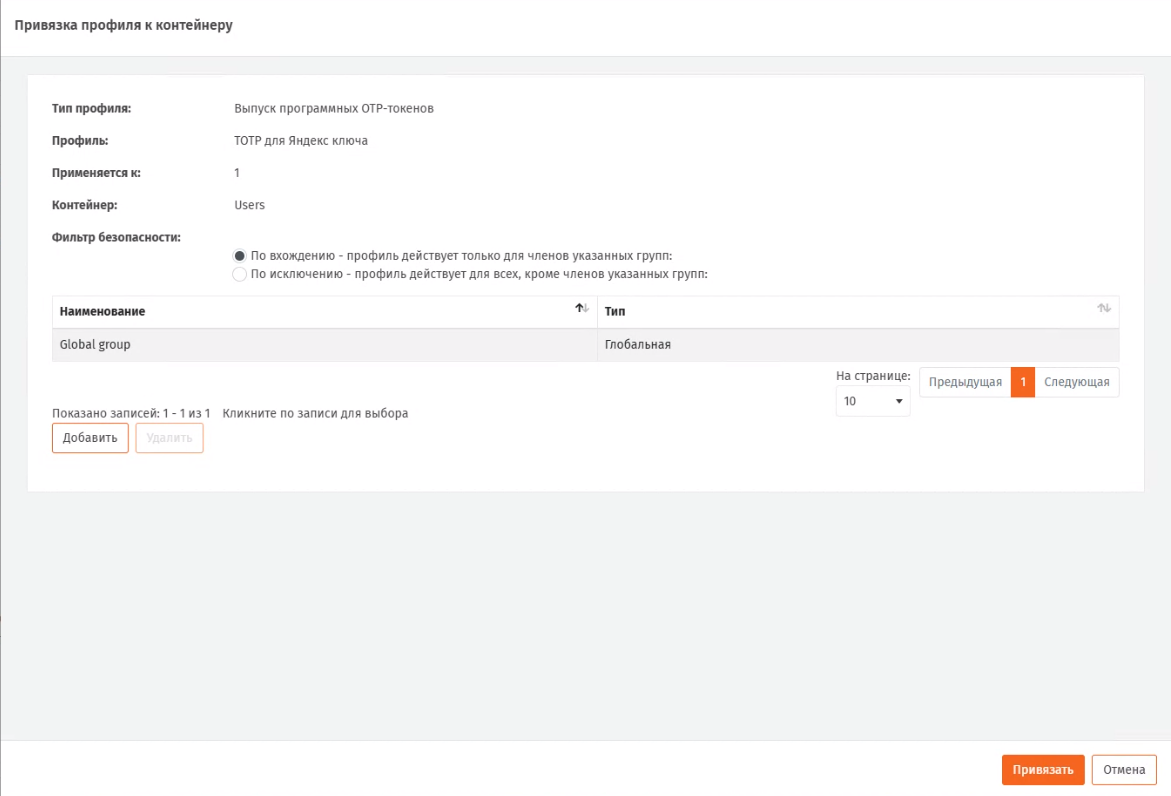Click the Тип column header text
This screenshot has height=796, width=1171.
pos(615,312)
